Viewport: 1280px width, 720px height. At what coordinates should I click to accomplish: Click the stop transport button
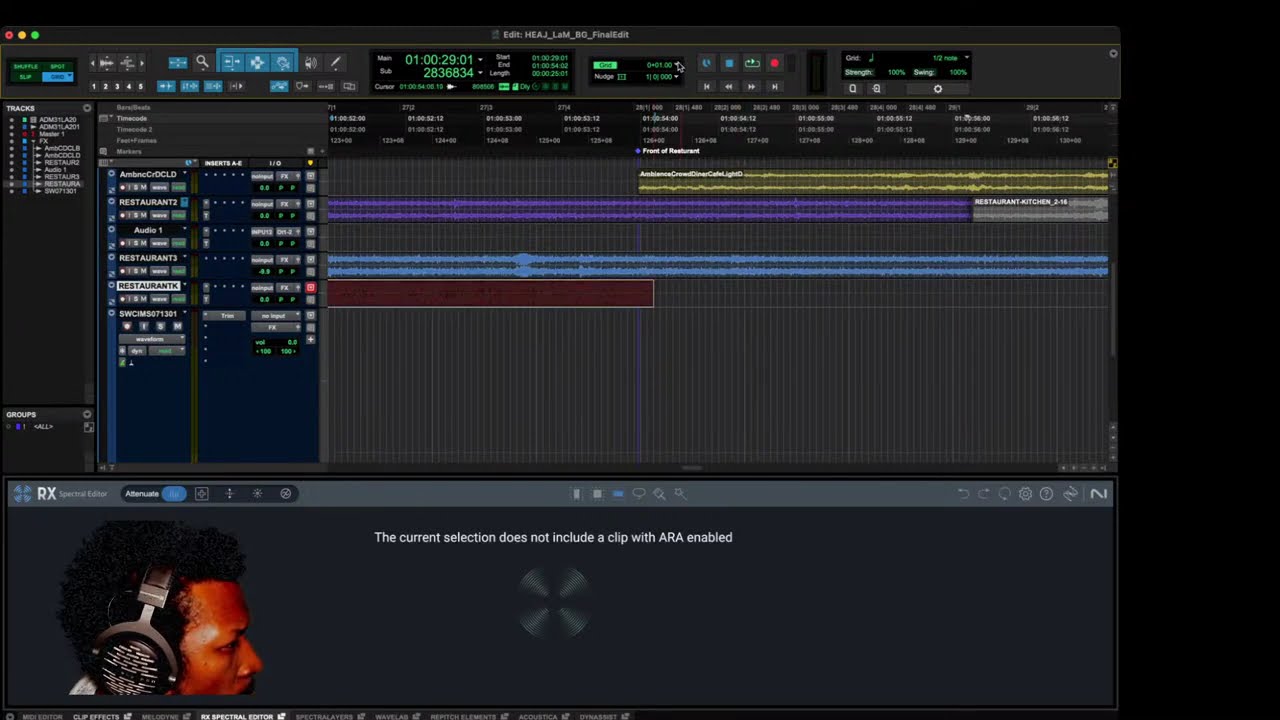coord(729,63)
